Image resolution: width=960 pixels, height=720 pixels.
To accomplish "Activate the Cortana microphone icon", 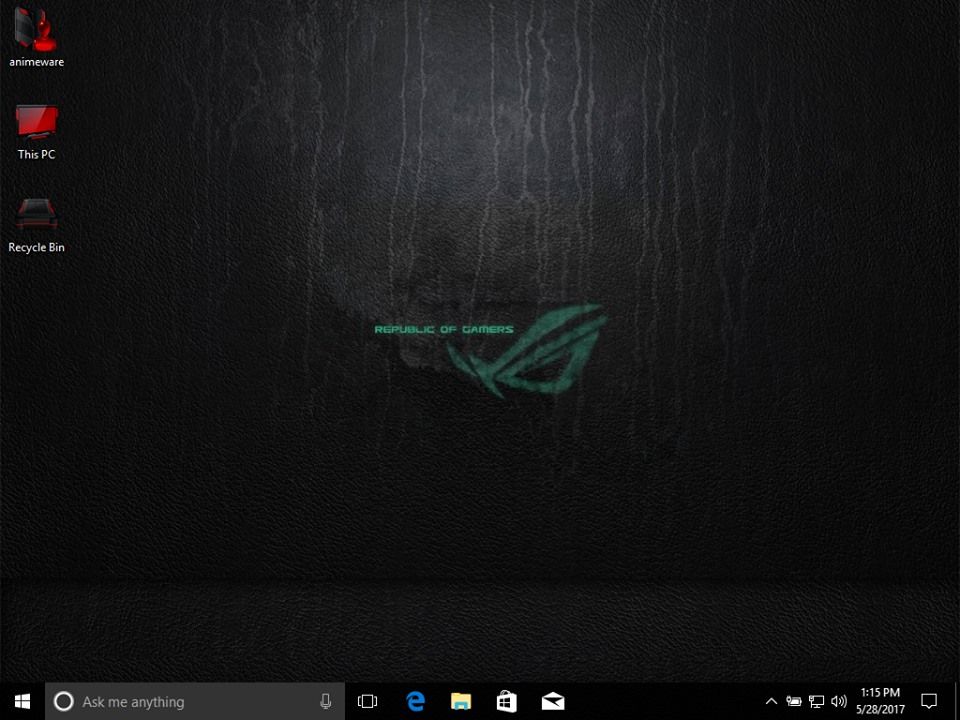I will 326,701.
